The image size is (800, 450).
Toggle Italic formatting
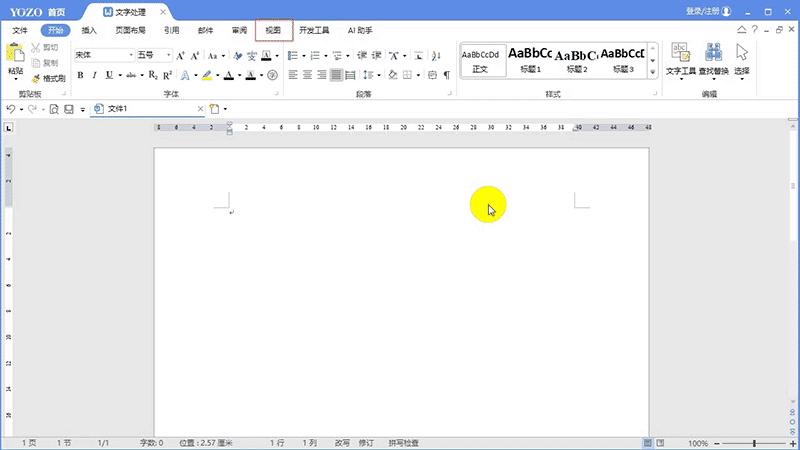pyautogui.click(x=94, y=76)
